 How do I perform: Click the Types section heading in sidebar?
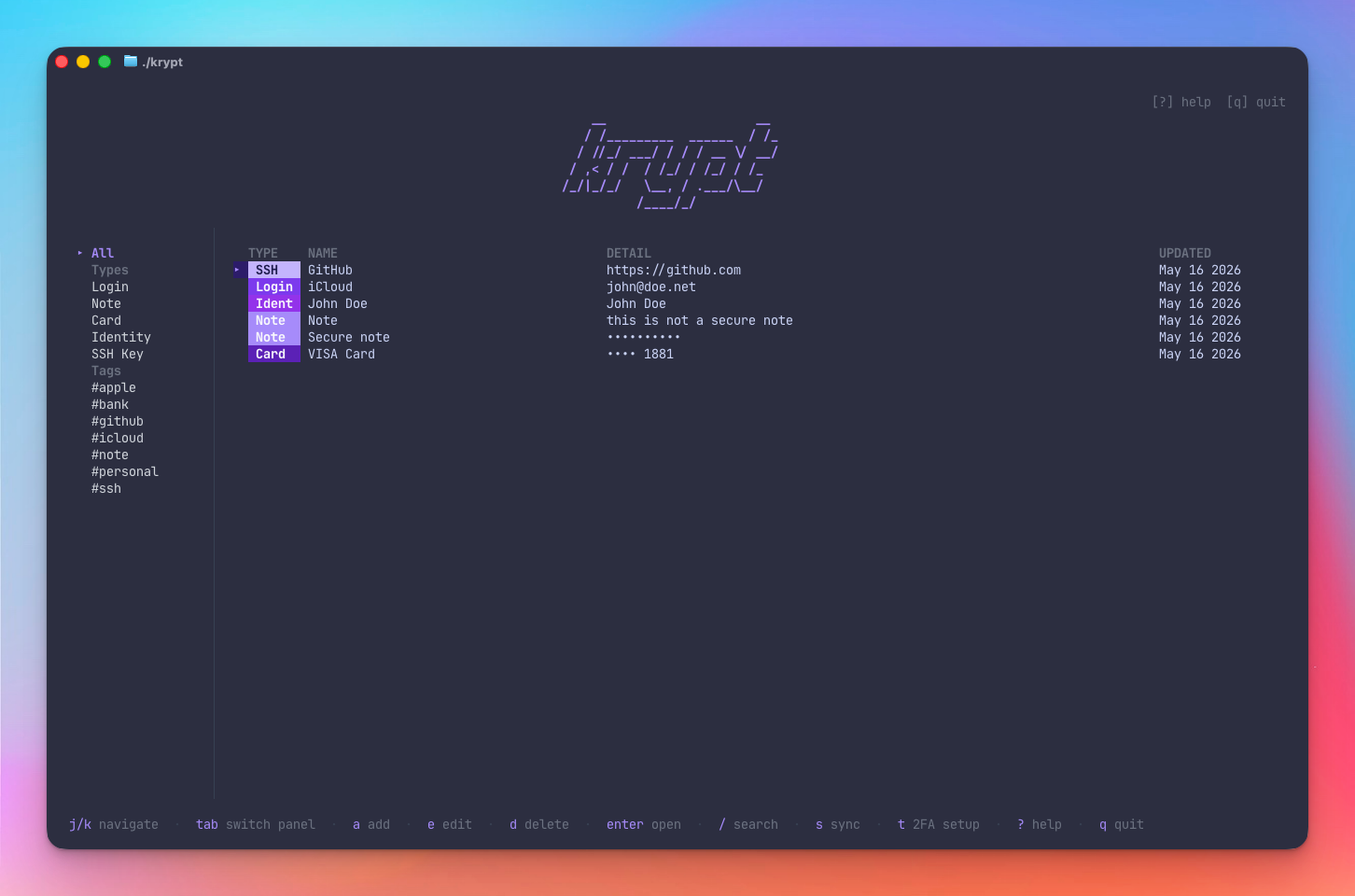coord(110,270)
